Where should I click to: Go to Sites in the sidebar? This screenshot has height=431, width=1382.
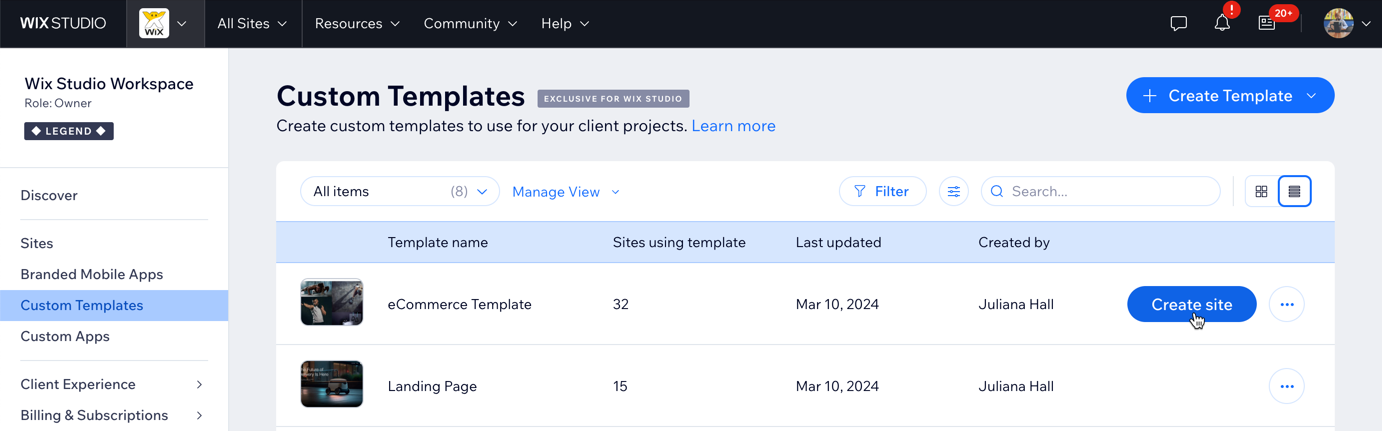pos(37,243)
